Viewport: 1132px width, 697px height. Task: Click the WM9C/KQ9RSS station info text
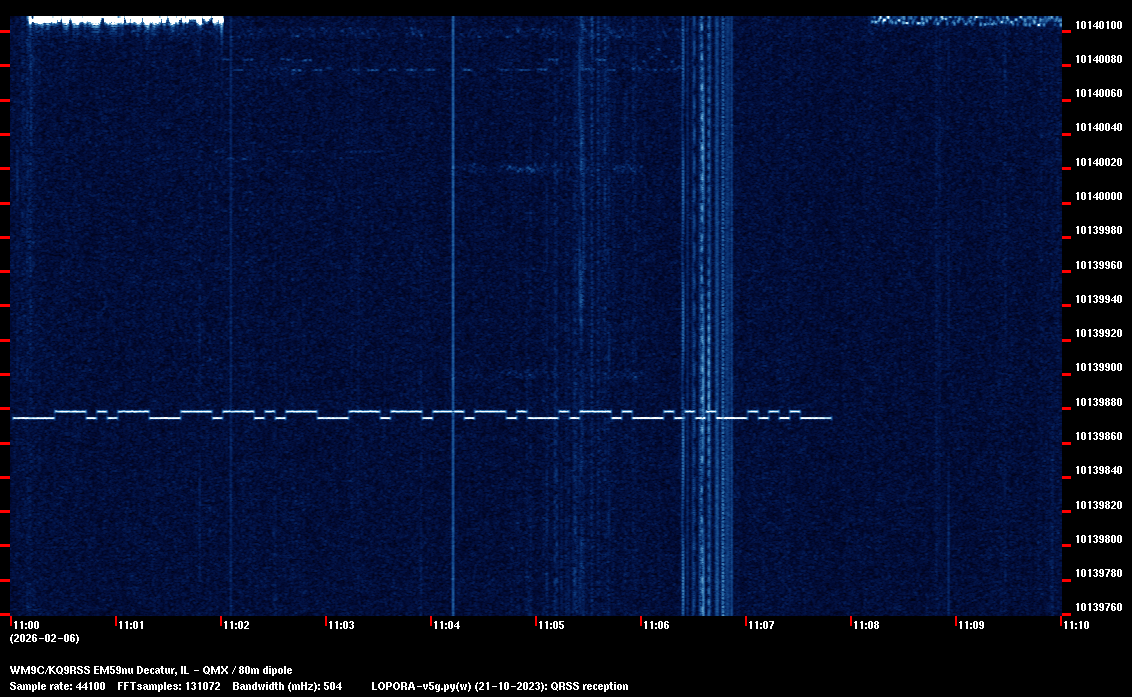(151, 670)
